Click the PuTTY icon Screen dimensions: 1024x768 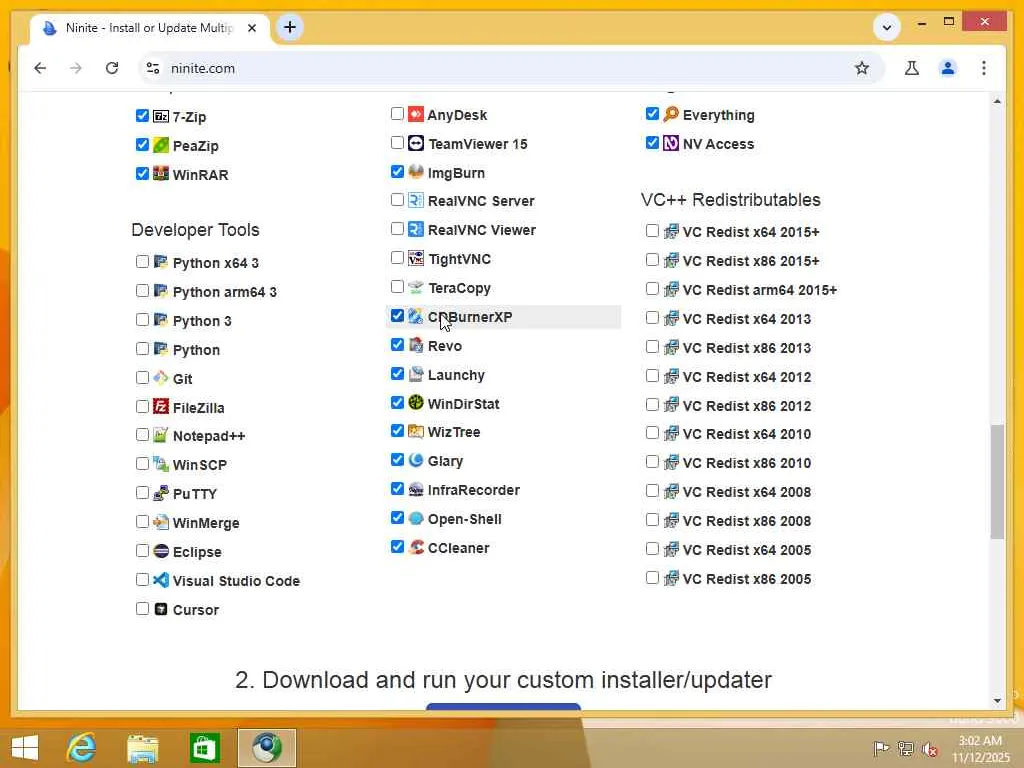[161, 493]
